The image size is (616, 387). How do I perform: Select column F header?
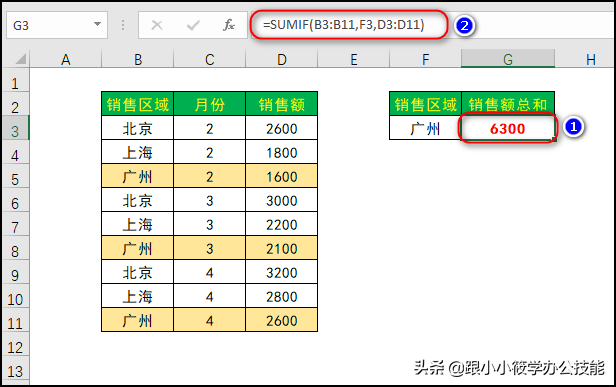click(425, 59)
